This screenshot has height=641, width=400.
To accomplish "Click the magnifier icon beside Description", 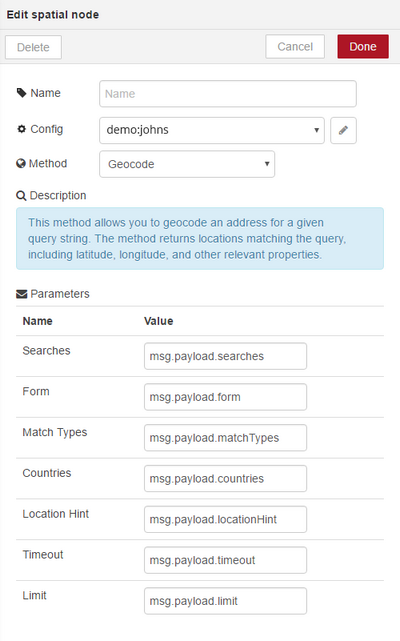I will 21,196.
